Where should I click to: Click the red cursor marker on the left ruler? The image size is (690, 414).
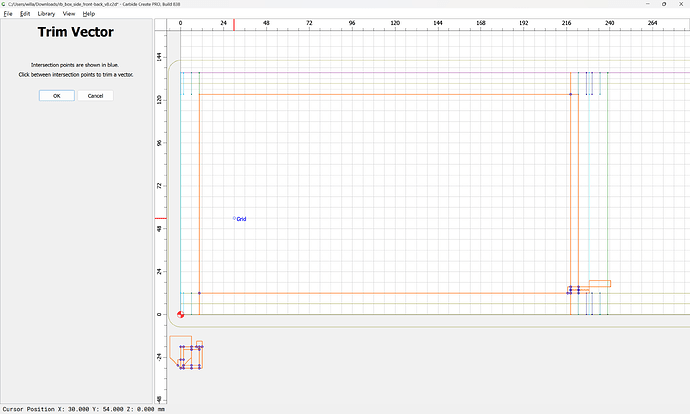click(159, 218)
